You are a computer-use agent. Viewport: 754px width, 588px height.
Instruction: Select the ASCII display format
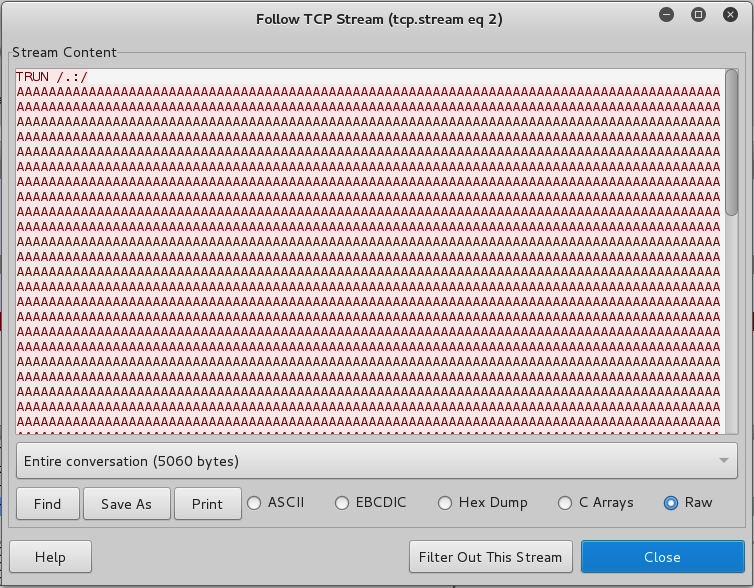[x=255, y=503]
